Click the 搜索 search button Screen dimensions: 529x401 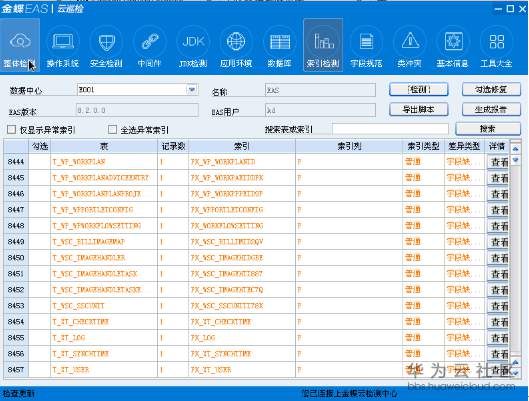click(x=488, y=129)
